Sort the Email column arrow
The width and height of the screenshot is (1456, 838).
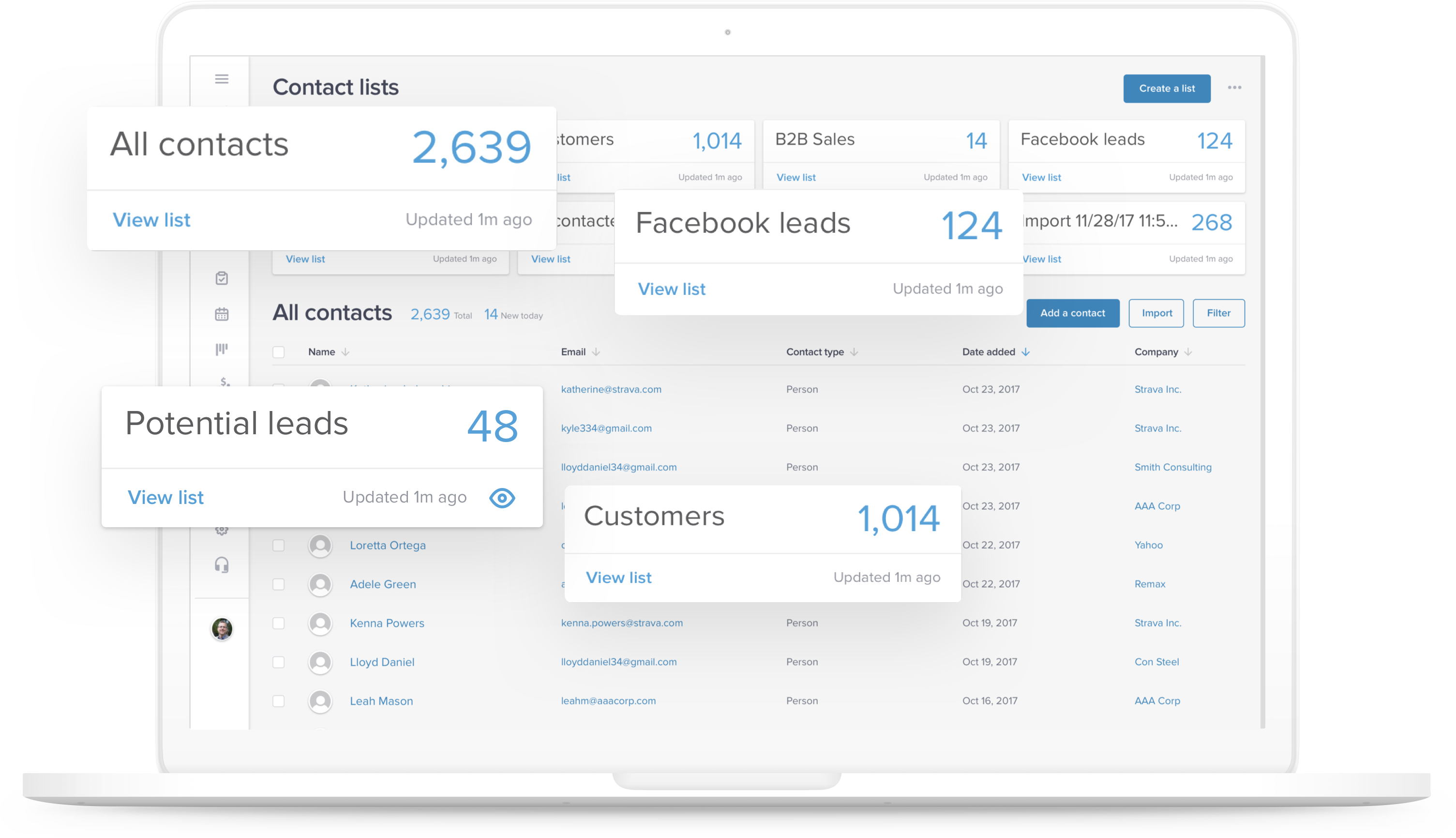pos(596,352)
